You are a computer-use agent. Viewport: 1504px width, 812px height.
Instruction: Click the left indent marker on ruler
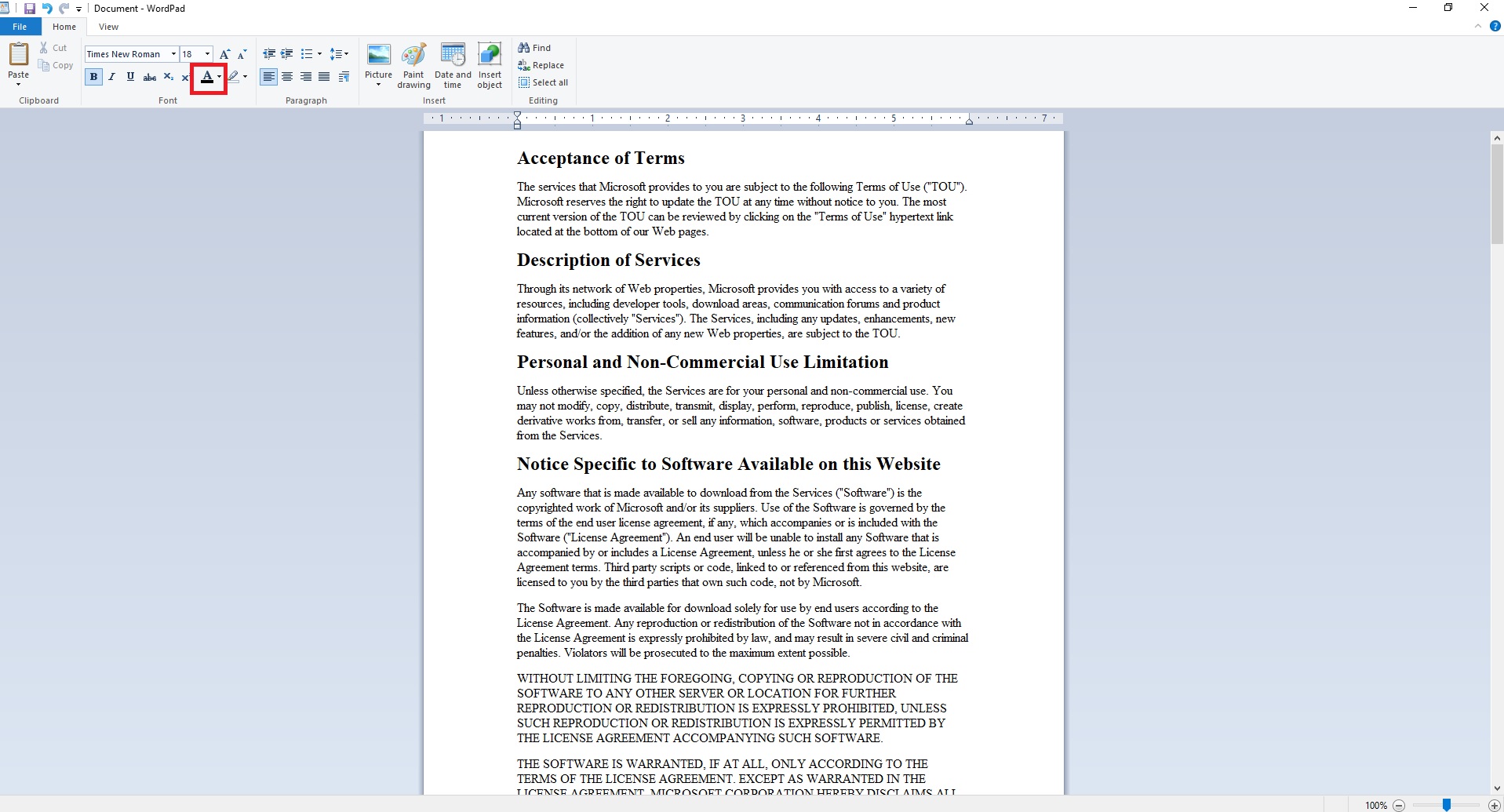pyautogui.click(x=517, y=120)
